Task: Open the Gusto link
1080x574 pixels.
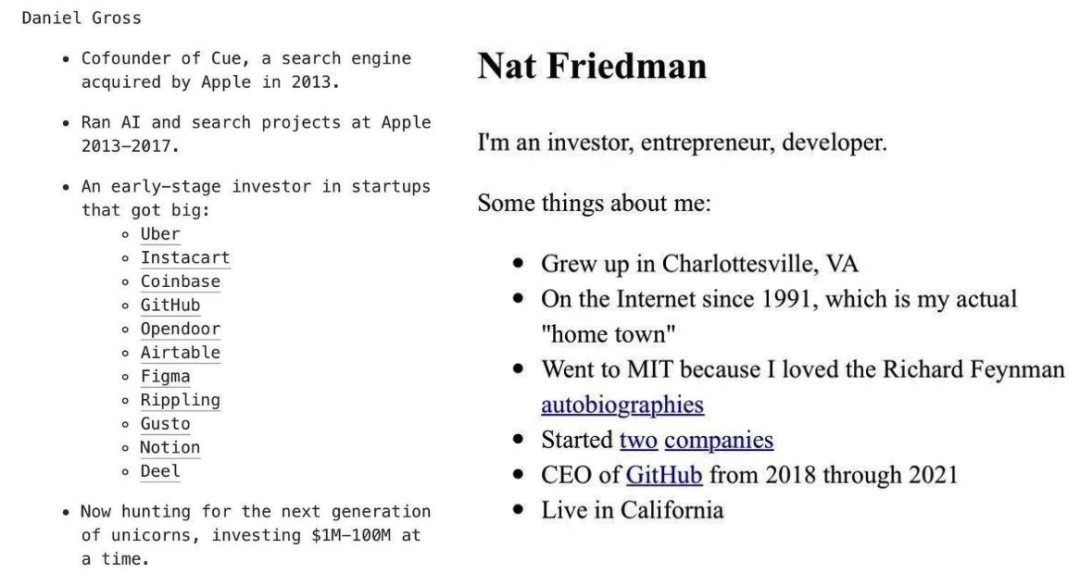Action: [165, 424]
